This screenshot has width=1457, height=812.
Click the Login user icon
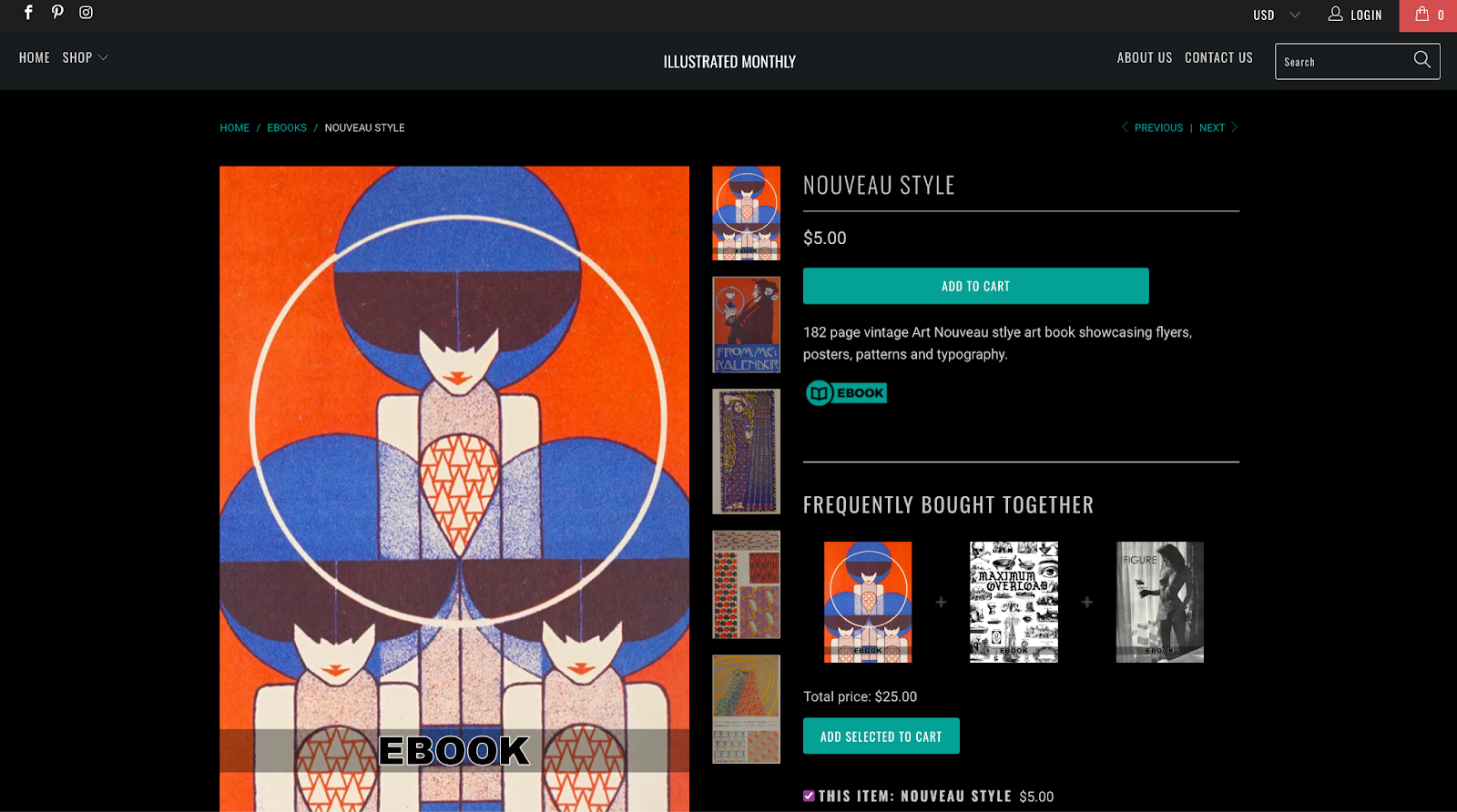tap(1335, 14)
